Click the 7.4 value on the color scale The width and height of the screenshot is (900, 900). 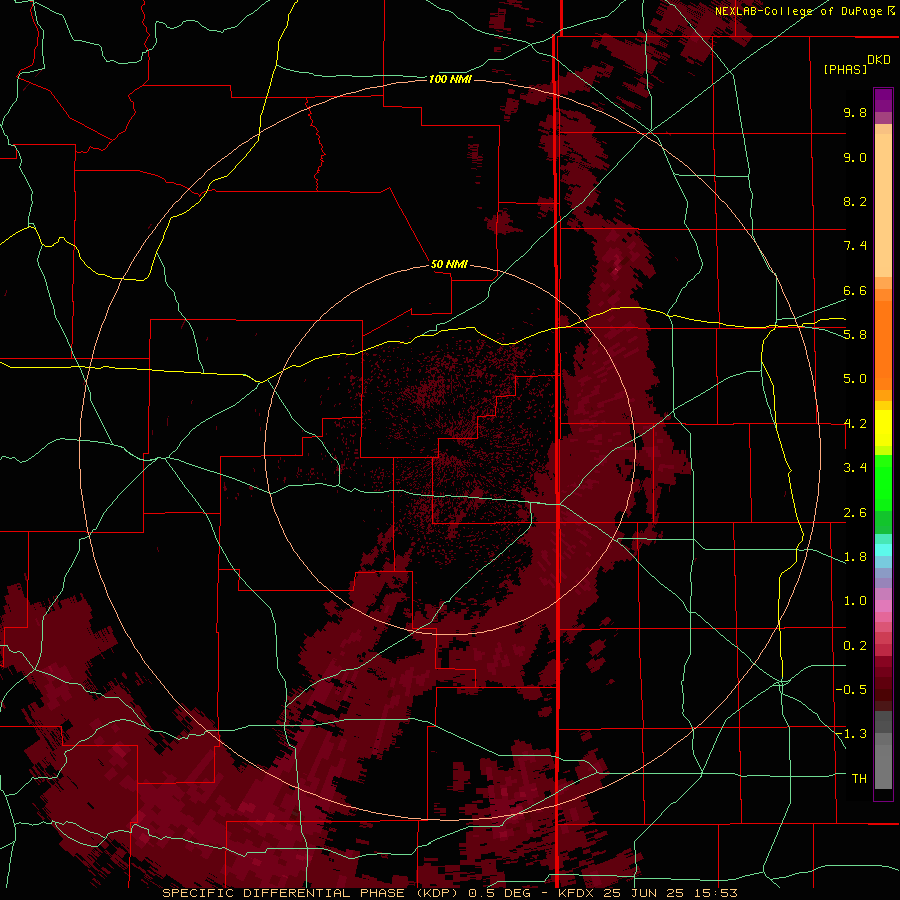pyautogui.click(x=855, y=246)
